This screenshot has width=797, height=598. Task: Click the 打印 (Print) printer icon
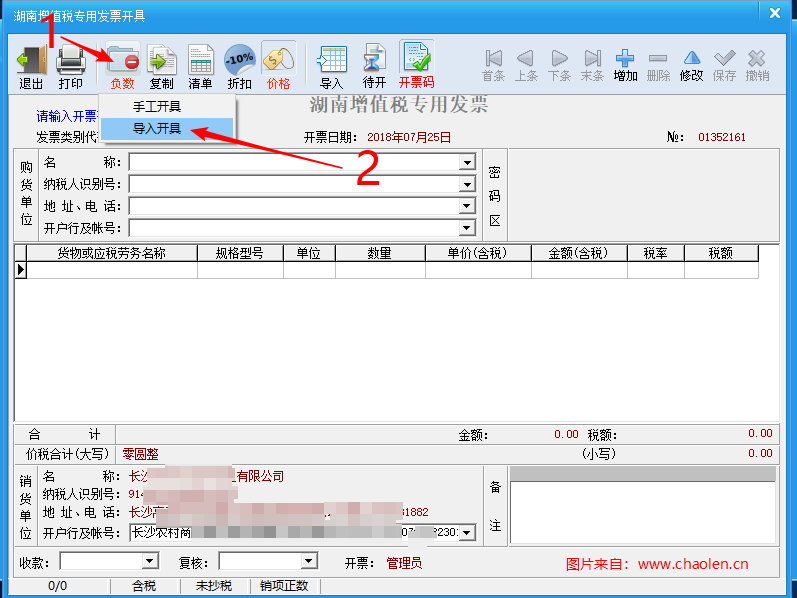click(71, 66)
